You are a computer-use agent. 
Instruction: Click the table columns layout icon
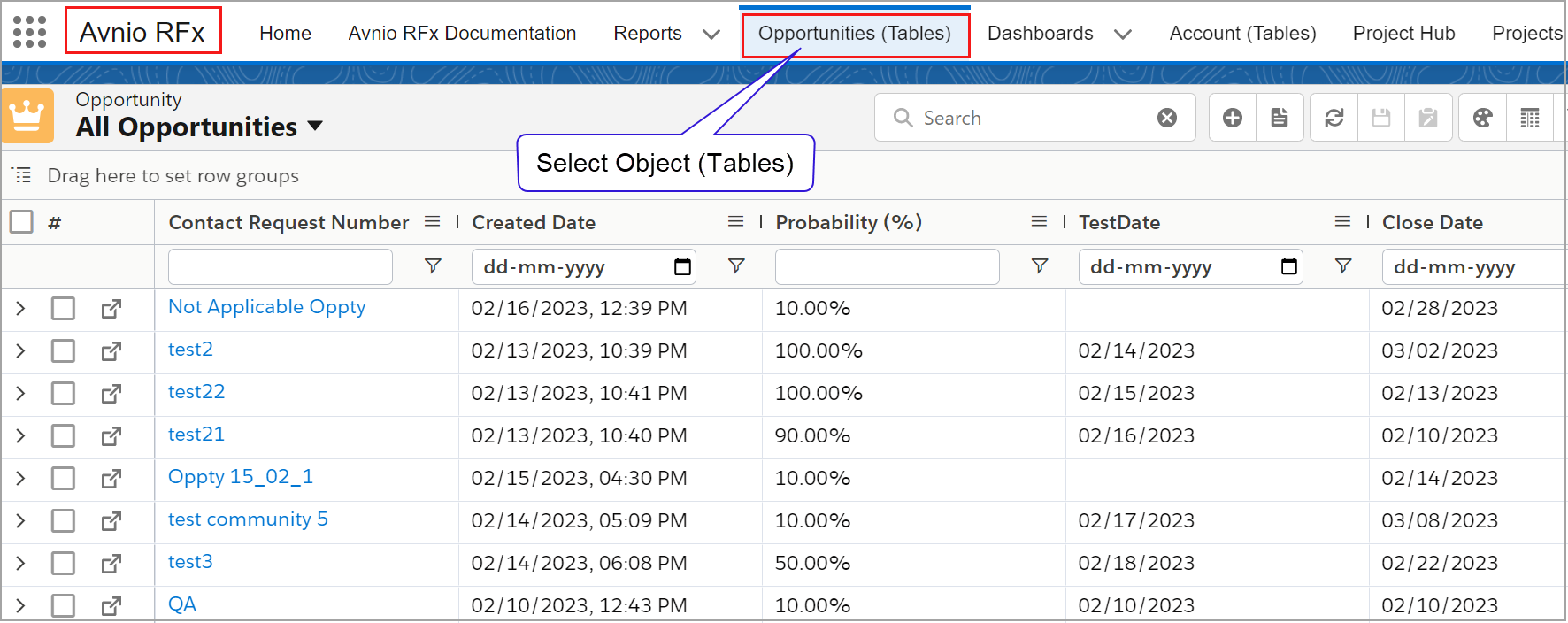pos(1529,118)
